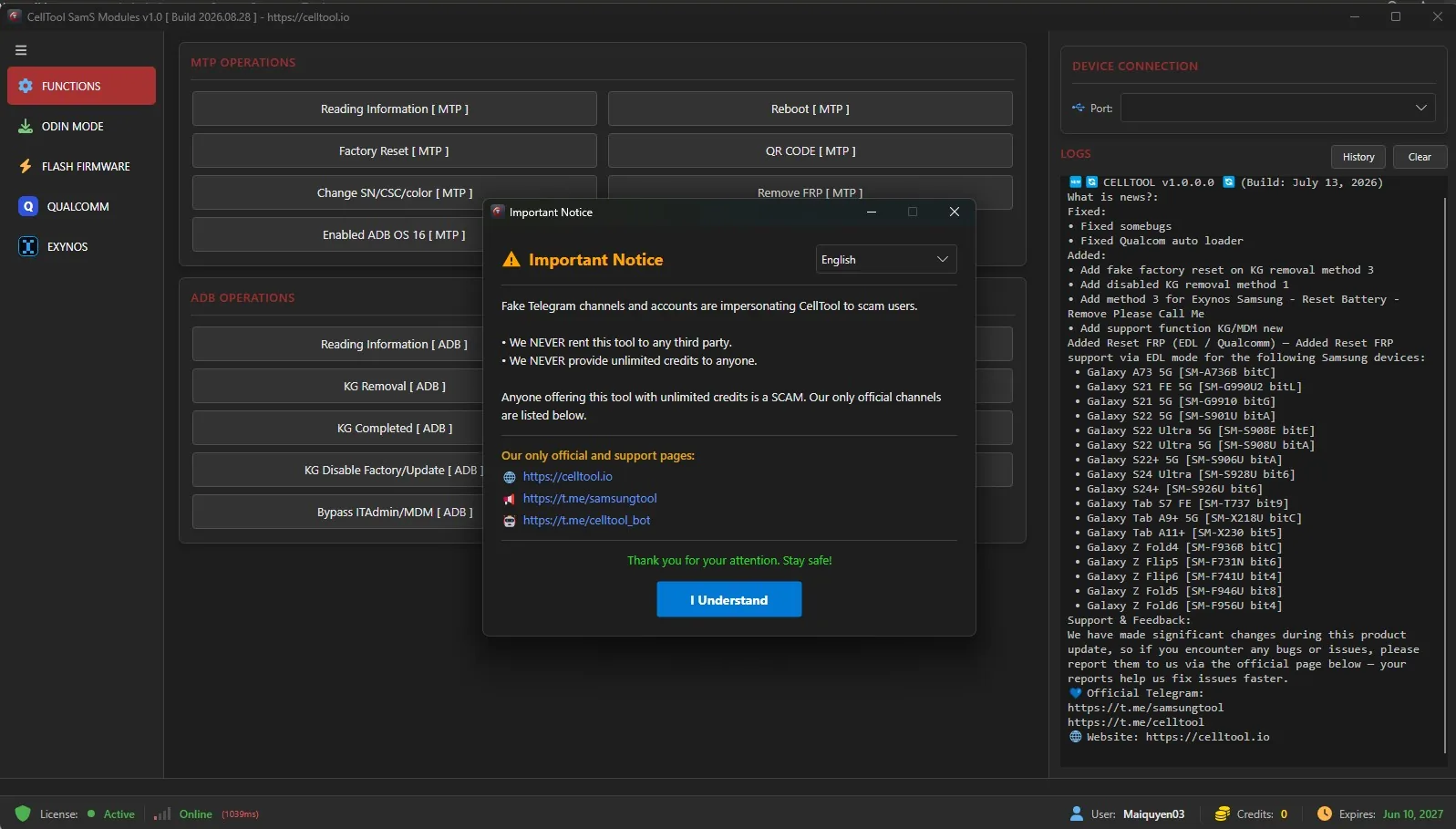Viewport: 1456px width, 829px height.
Task: Click the DEVICE CONNECTION heading
Action: pyautogui.click(x=1135, y=67)
